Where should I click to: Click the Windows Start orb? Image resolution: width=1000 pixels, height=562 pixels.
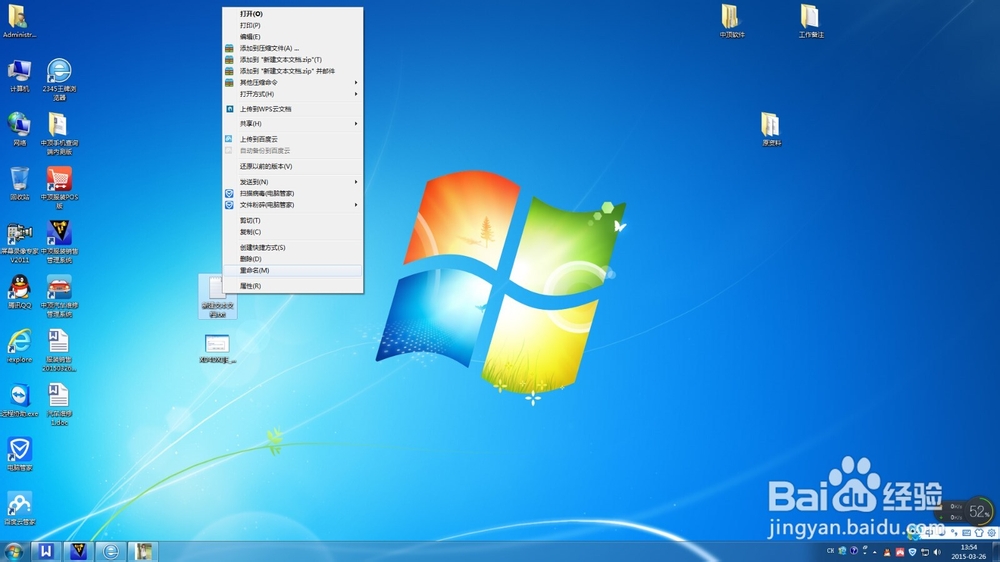tap(13, 551)
